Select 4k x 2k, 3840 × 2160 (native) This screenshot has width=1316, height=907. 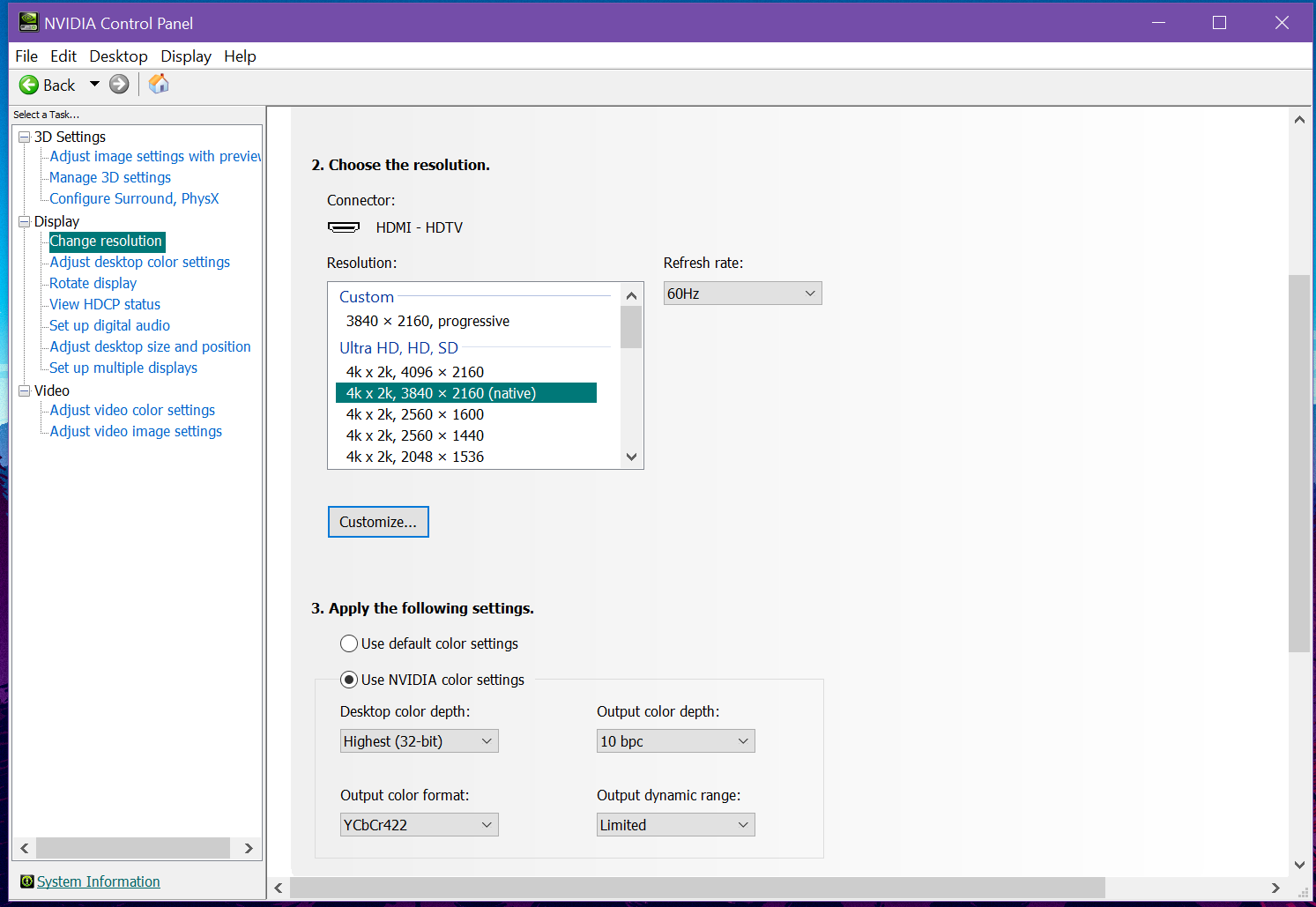click(x=466, y=393)
